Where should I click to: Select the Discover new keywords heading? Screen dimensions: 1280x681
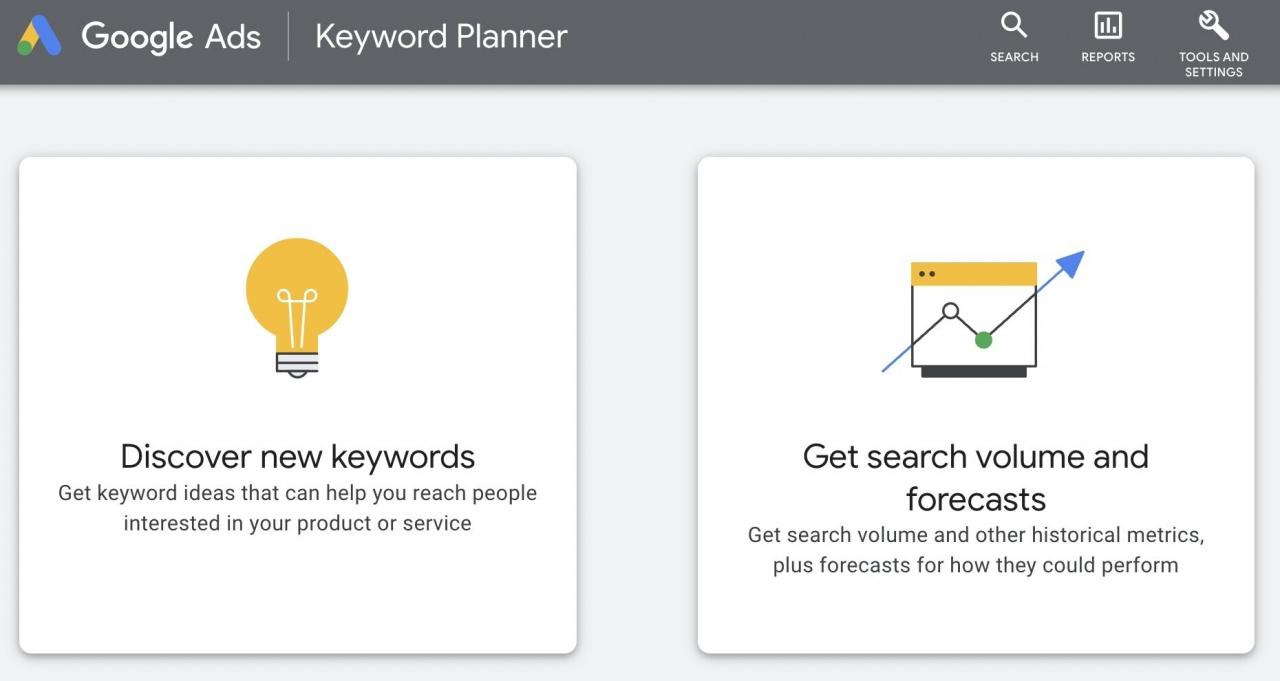point(298,456)
